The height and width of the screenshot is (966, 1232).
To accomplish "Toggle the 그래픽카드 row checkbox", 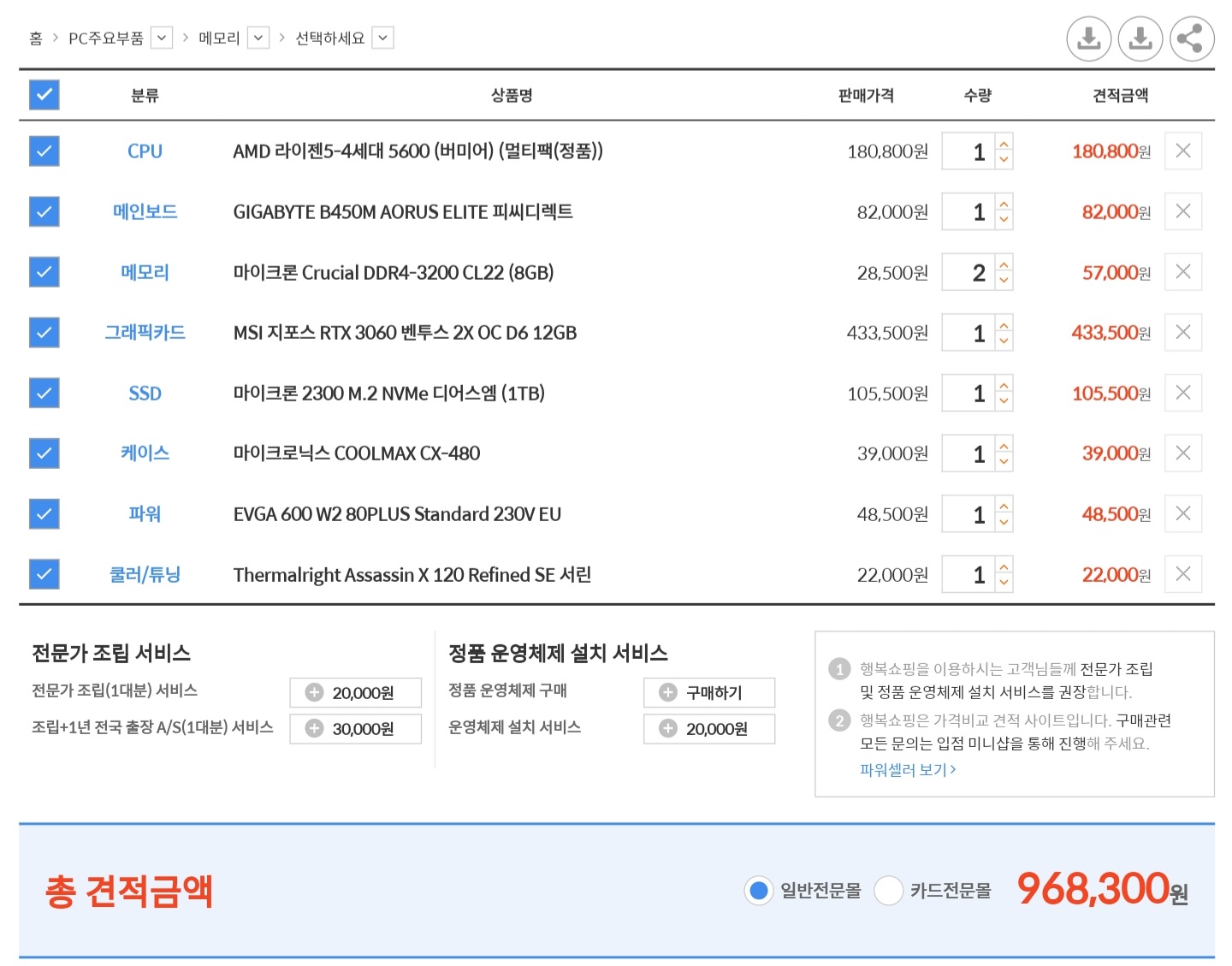I will click(x=44, y=332).
